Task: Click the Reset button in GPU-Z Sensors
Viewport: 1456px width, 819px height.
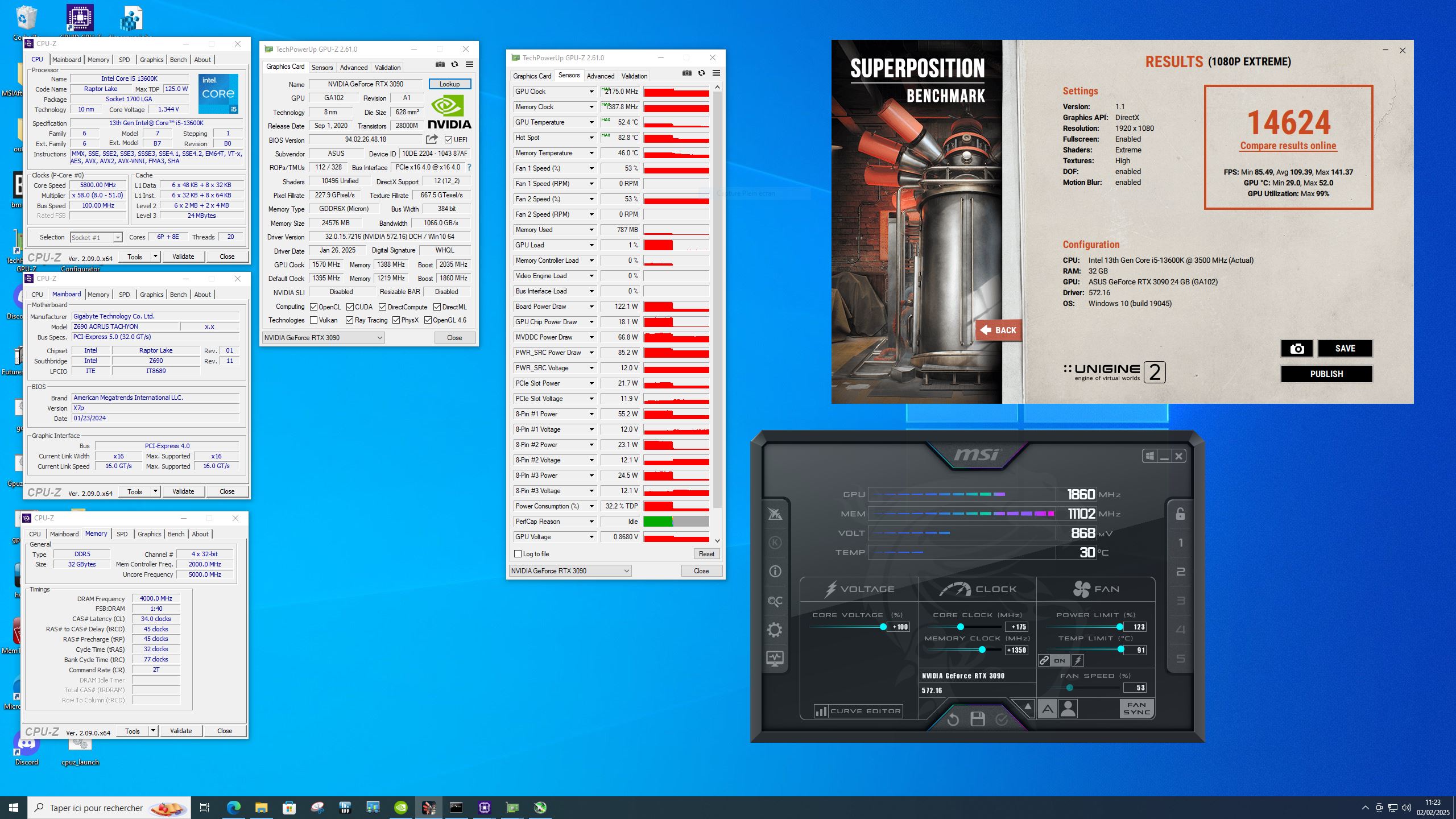Action: 706,554
